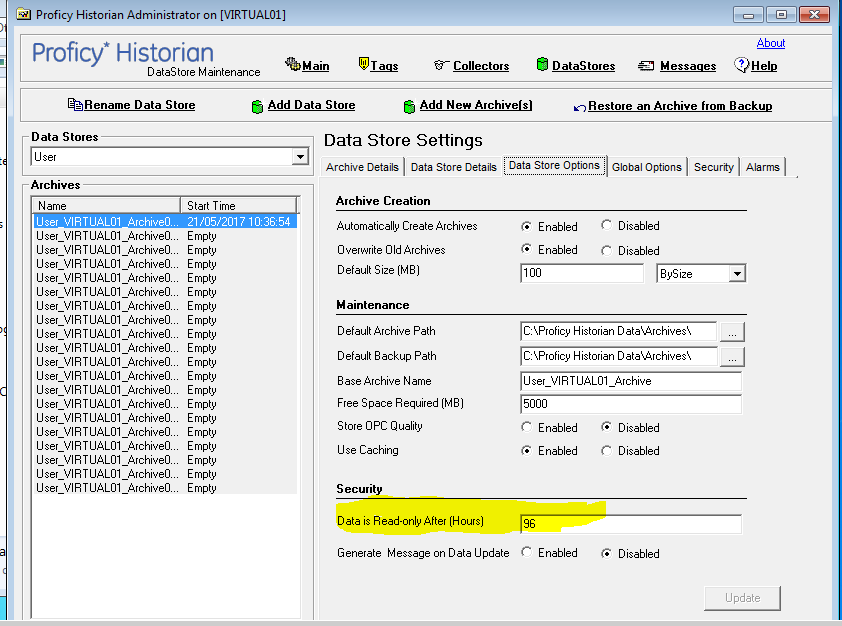The image size is (842, 626).
Task: Click the Add New Archive(s) cylinder icon
Action: (x=409, y=106)
